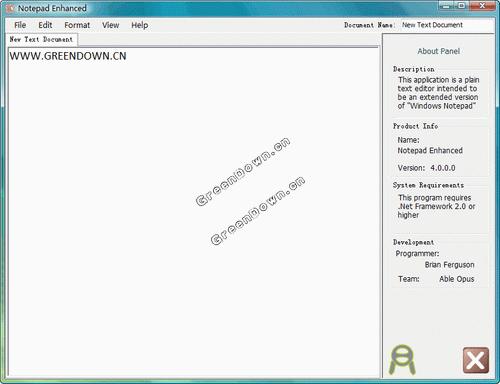The width and height of the screenshot is (500, 384).
Task: Click the .Net Framework requirement text
Action: click(436, 206)
